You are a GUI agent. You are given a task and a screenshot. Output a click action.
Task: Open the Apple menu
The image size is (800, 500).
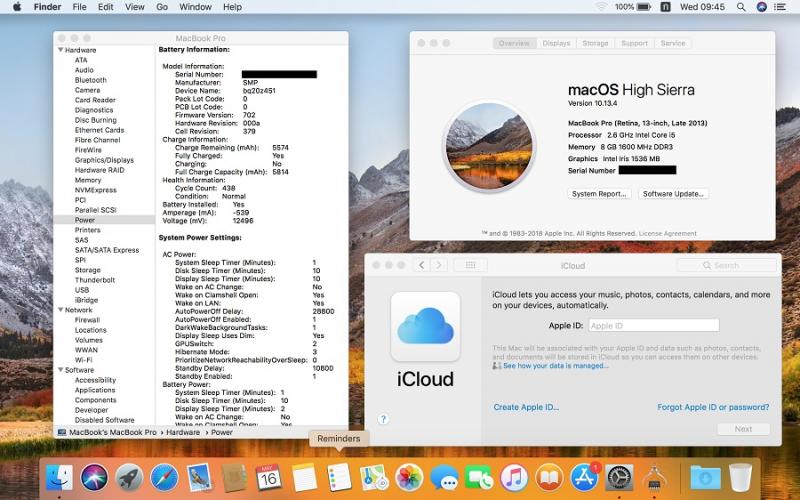click(x=17, y=7)
